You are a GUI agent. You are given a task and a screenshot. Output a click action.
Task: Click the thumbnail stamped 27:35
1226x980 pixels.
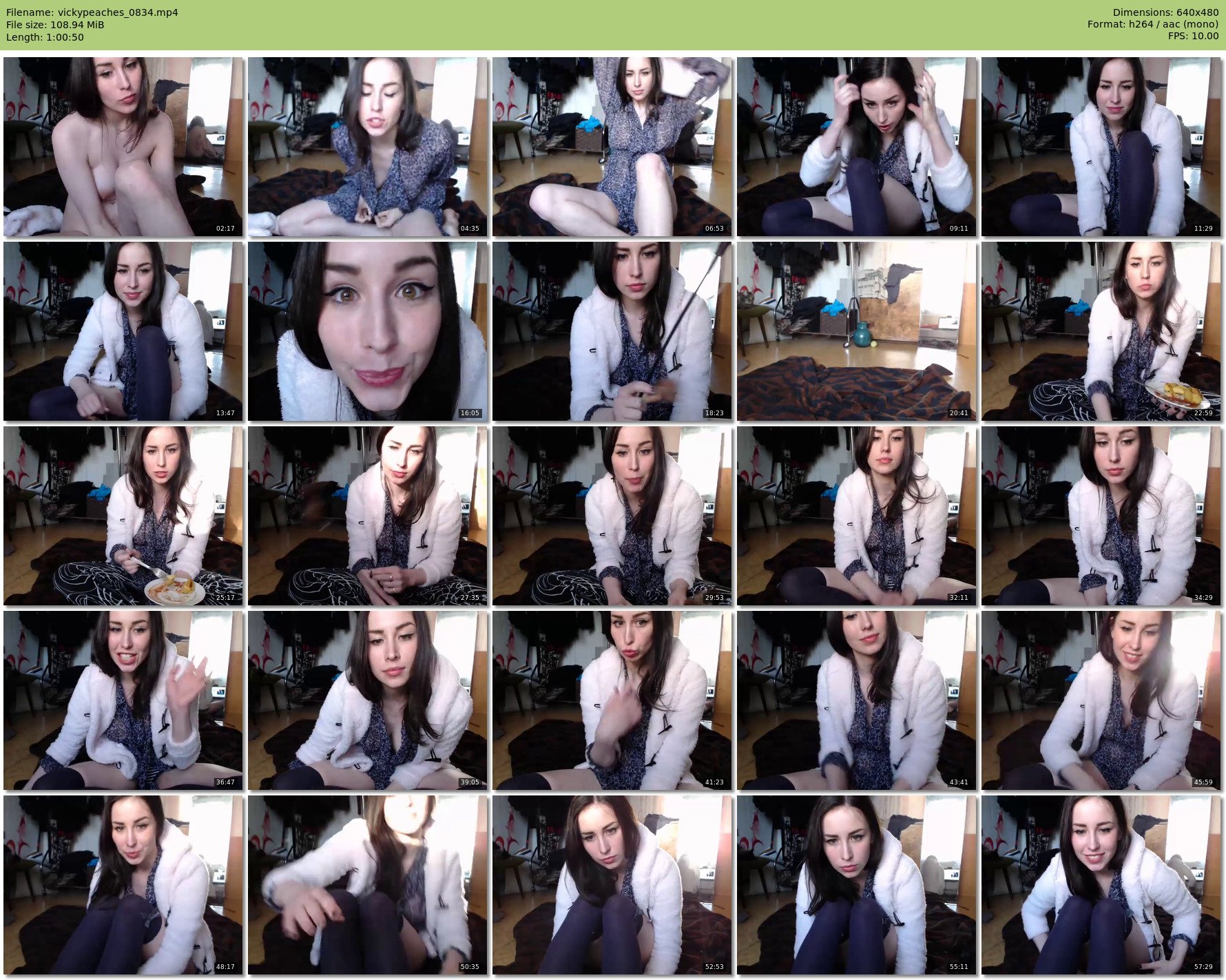(x=368, y=516)
